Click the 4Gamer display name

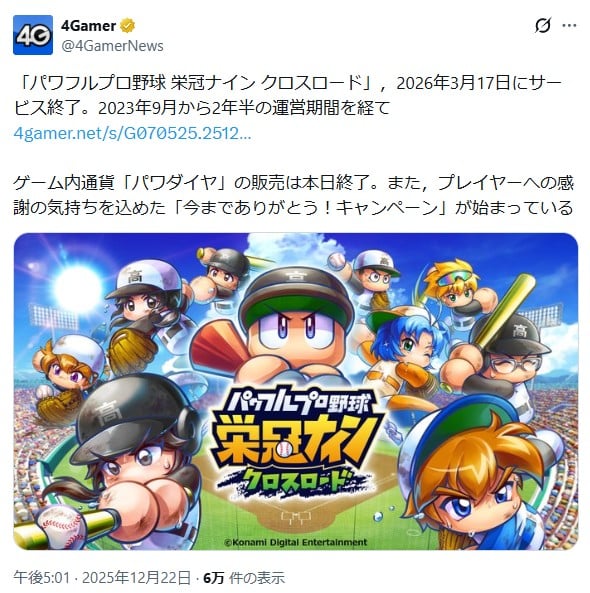click(x=88, y=26)
